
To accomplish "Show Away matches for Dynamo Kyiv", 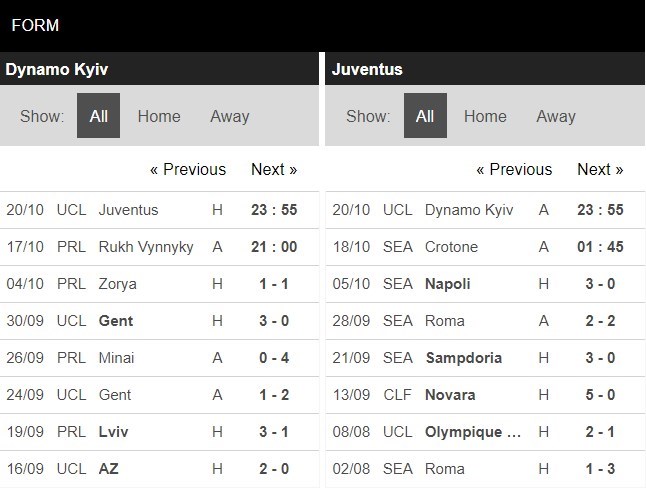I will (229, 116).
